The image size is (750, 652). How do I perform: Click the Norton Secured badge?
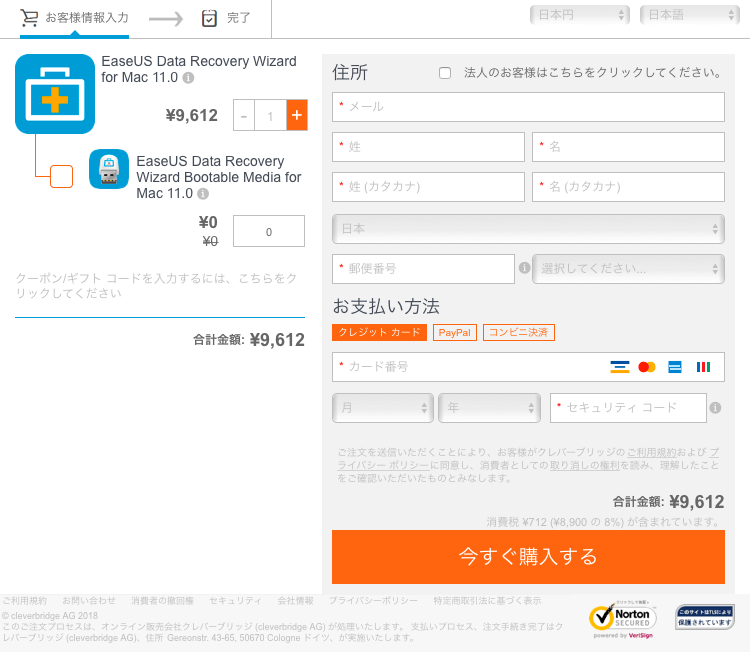pyautogui.click(x=623, y=618)
